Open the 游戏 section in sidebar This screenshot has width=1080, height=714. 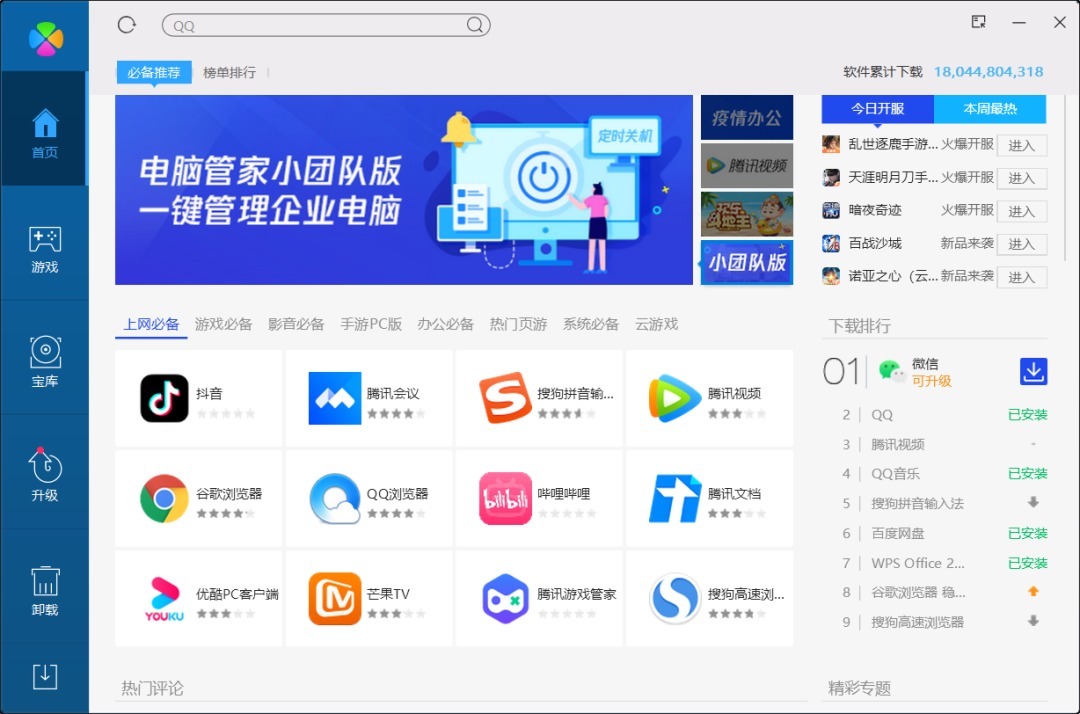pyautogui.click(x=44, y=249)
